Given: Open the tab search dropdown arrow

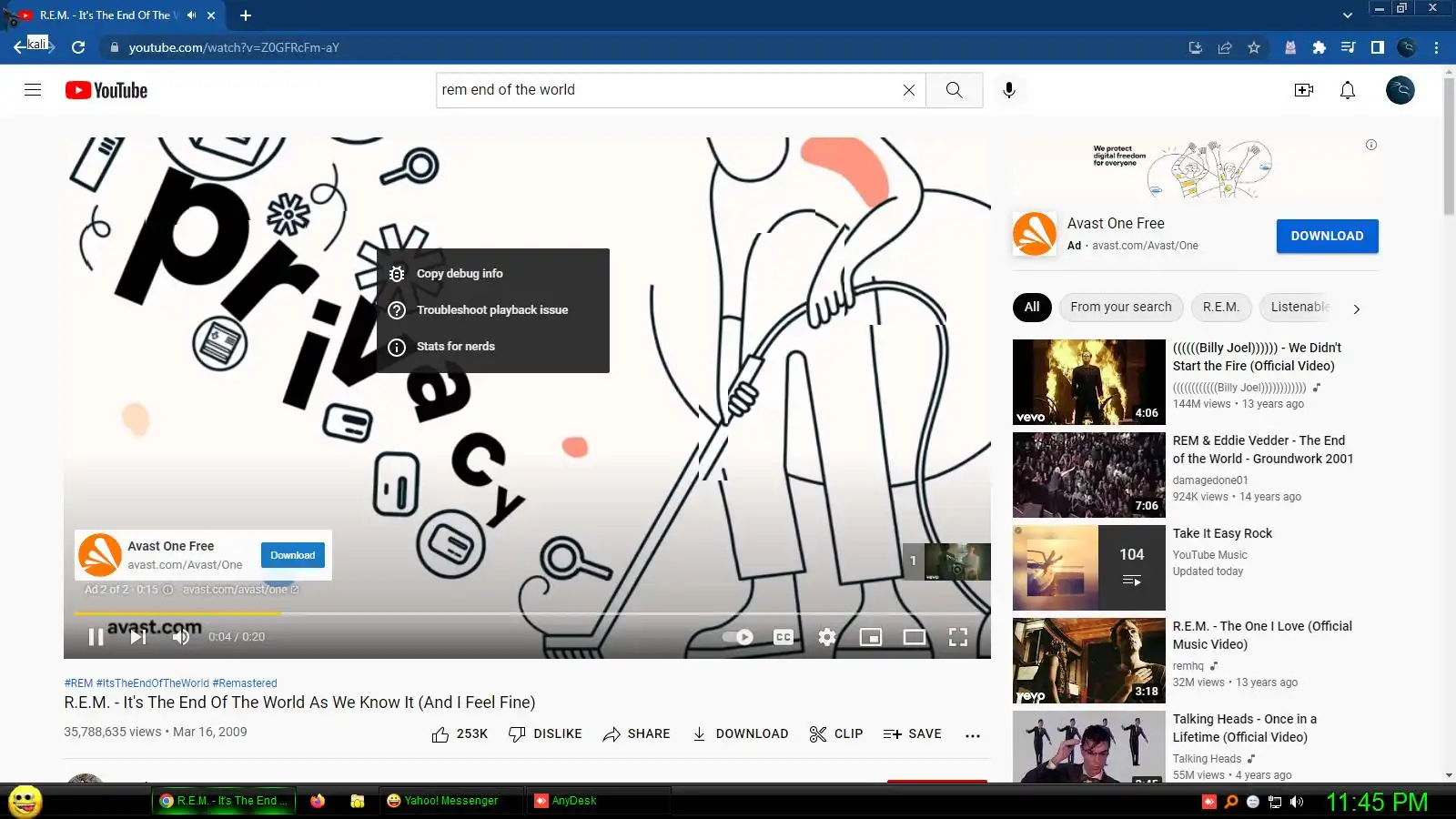Looking at the screenshot, I should [x=1348, y=15].
